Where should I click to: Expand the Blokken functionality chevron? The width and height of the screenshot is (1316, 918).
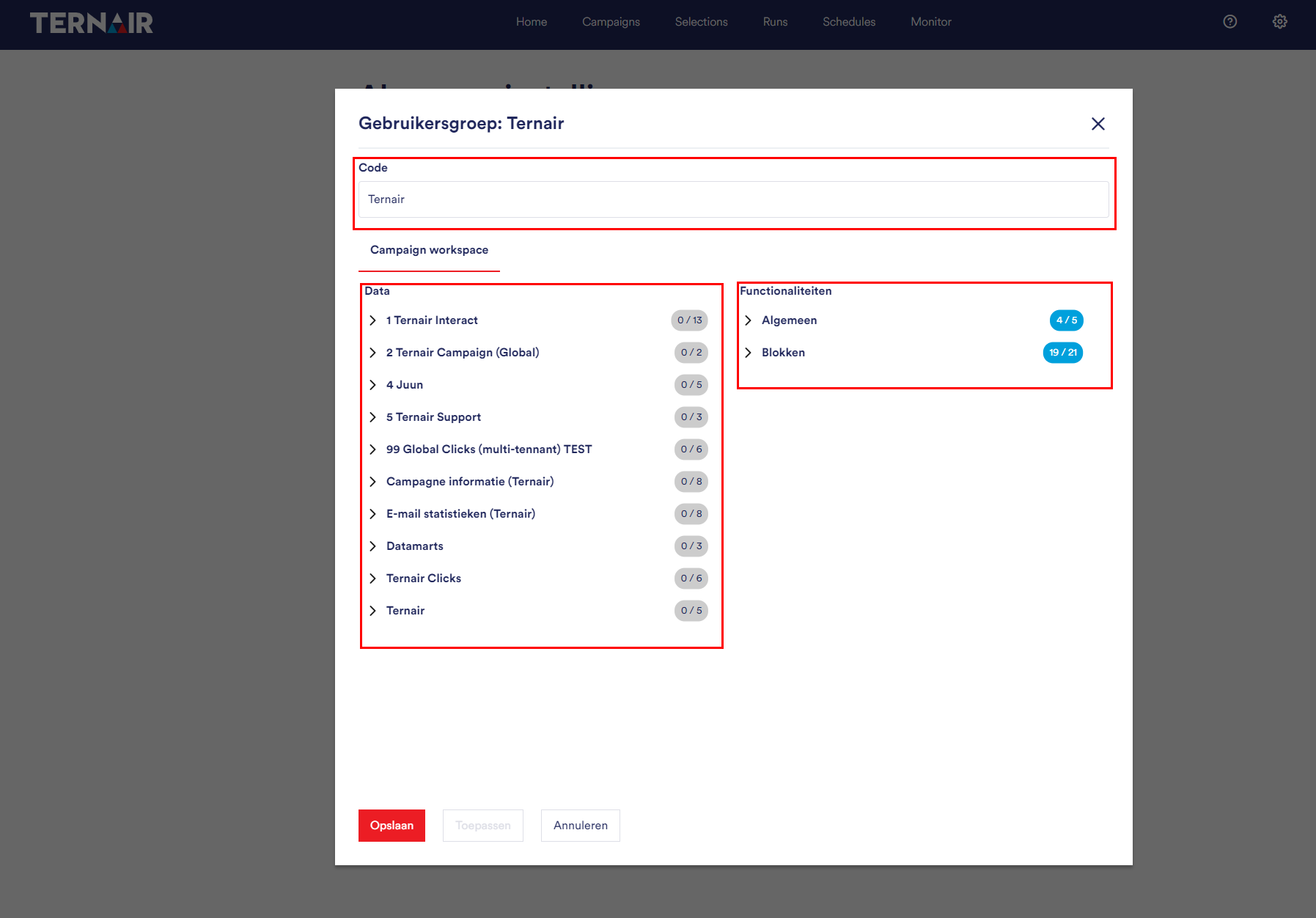(748, 353)
